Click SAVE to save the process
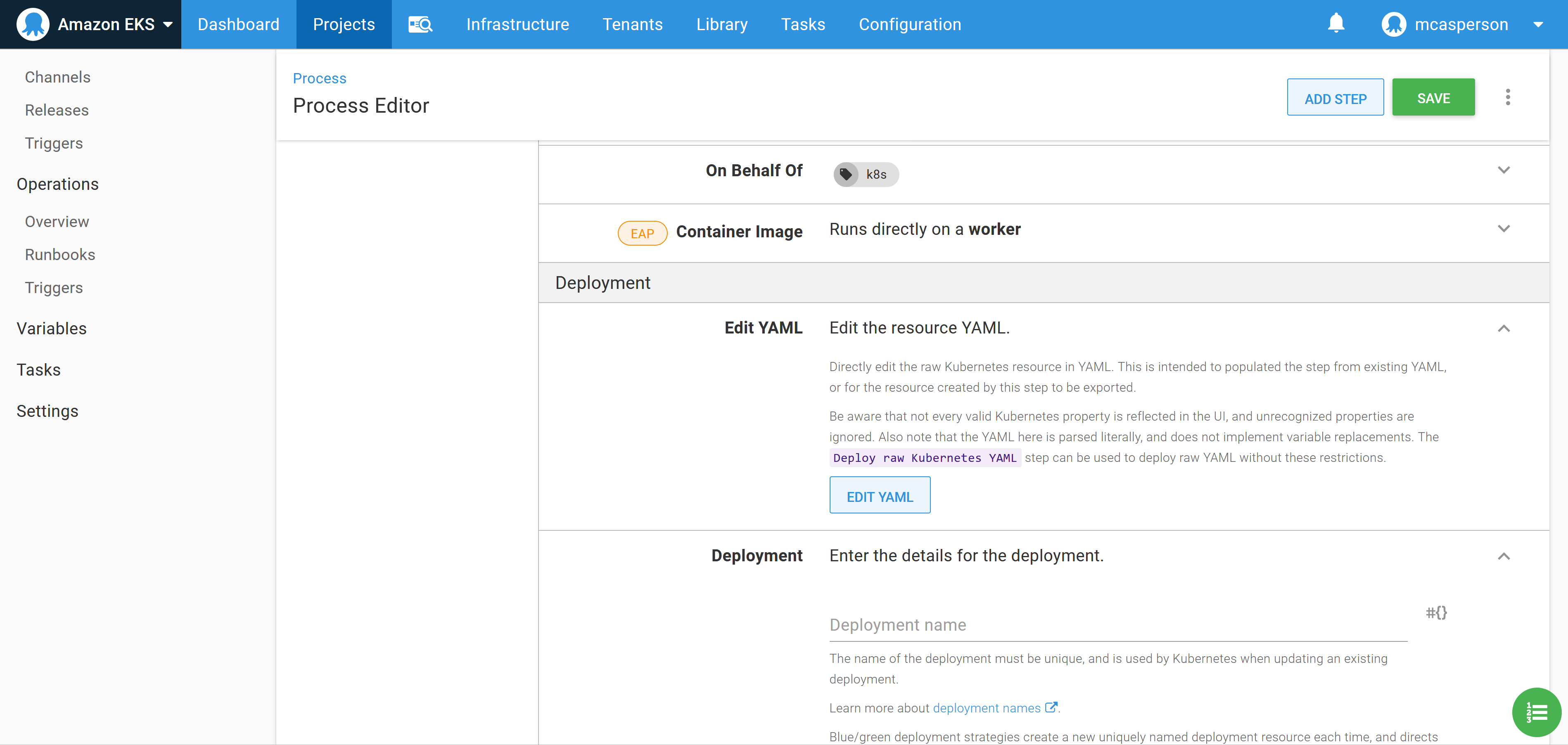The image size is (1568, 745). (x=1433, y=97)
